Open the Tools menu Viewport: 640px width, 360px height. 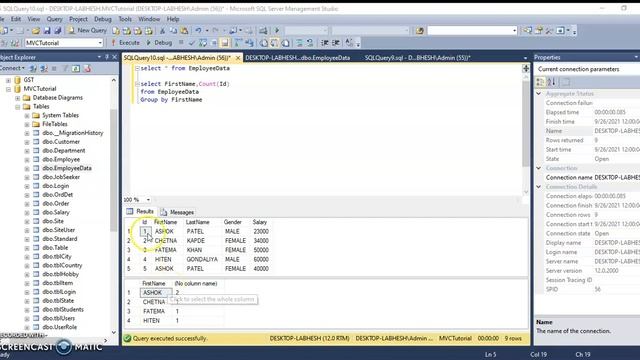point(125,19)
